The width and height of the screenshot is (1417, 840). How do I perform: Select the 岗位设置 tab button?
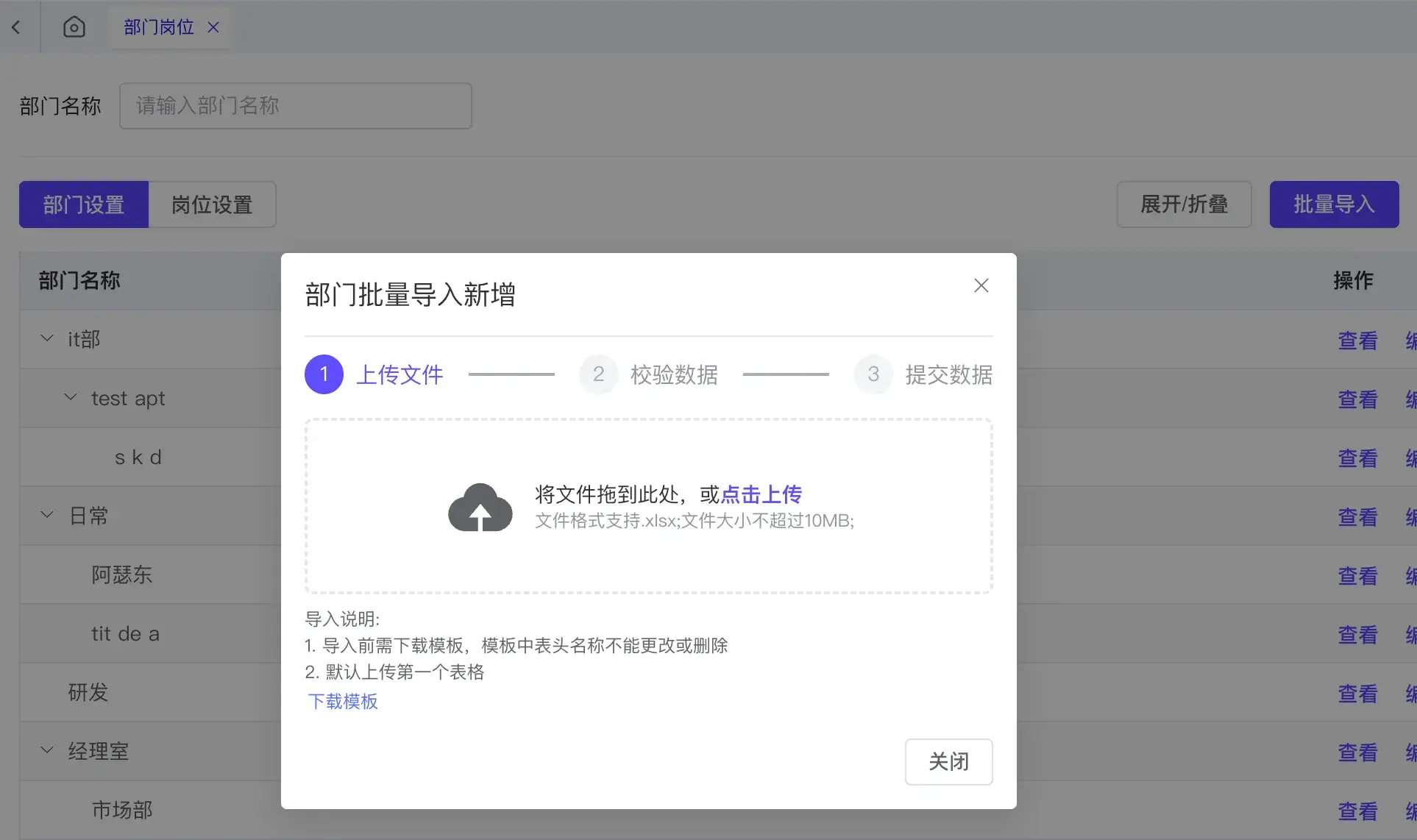coord(212,204)
